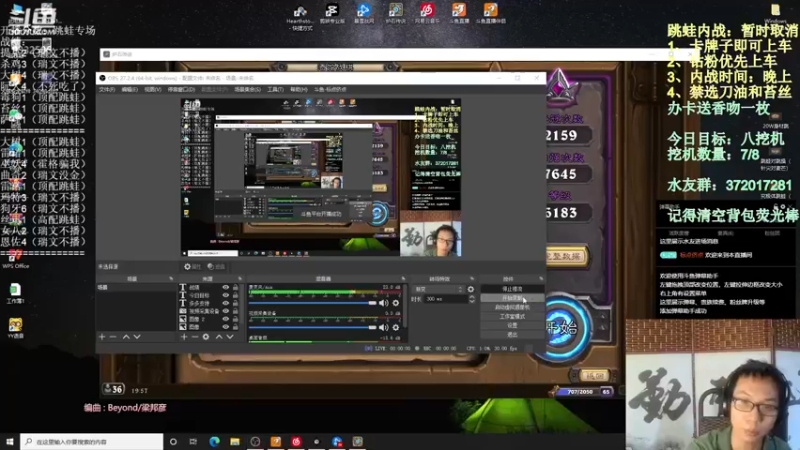Open Microsoft Edge from the taskbar
This screenshot has height=450, width=800.
point(214,441)
